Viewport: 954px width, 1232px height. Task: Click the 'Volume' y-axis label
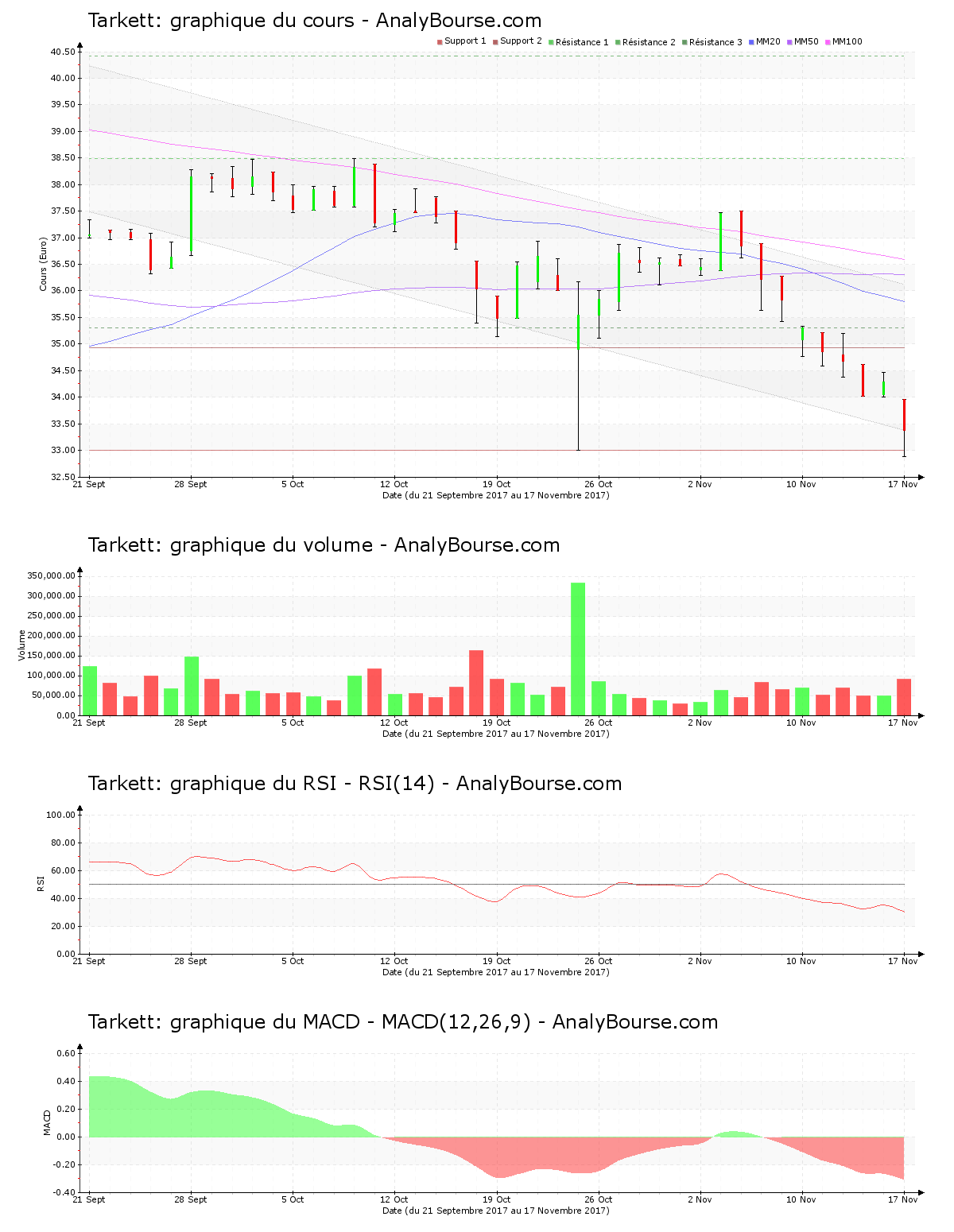coord(22,645)
